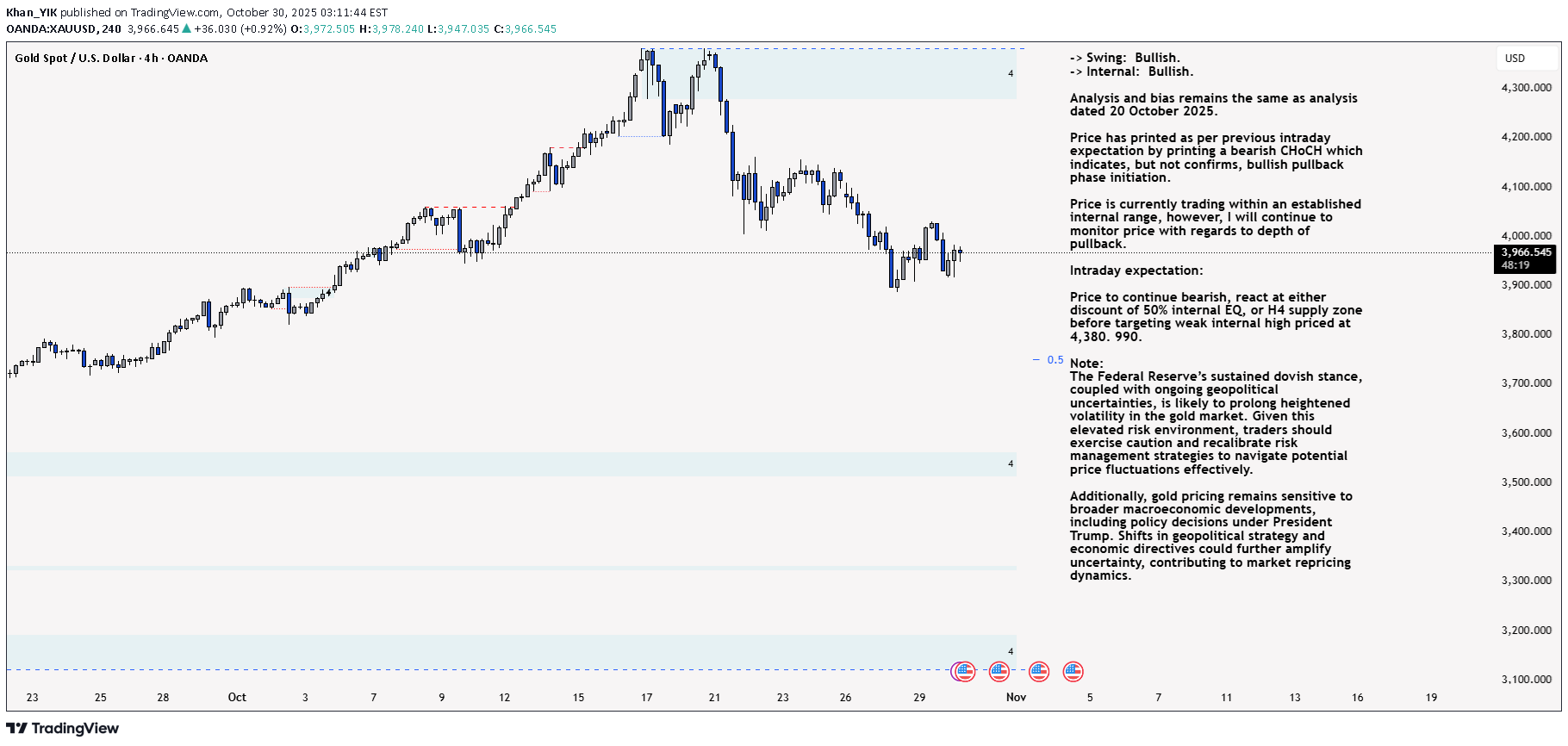Click the green up-arrow price change indicator
1568x746 pixels.
(x=186, y=29)
